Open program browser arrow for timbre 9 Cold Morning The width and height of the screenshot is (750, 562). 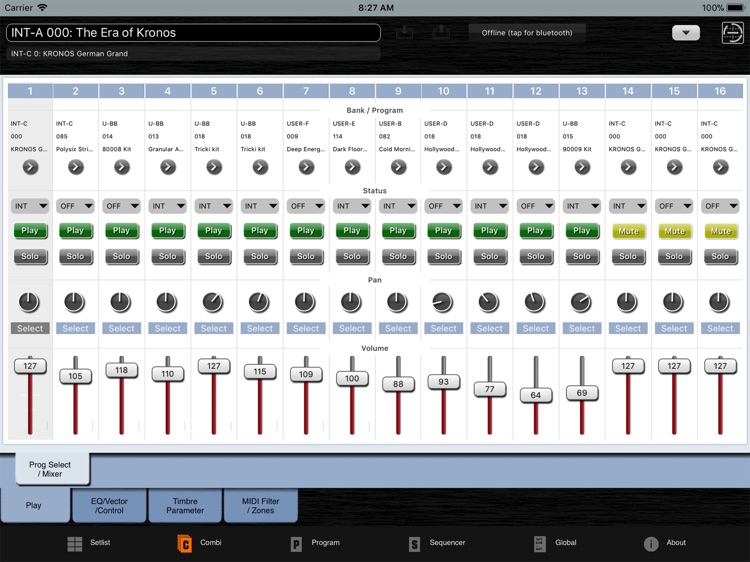click(398, 167)
